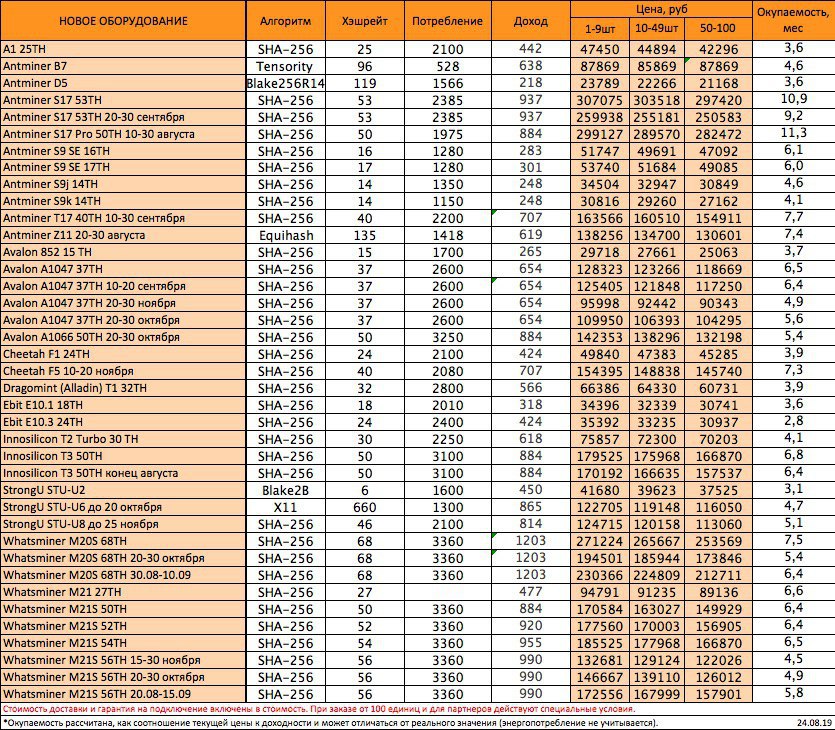835x730 pixels.
Task: Select the '50-100' price subheader
Action: [718, 29]
